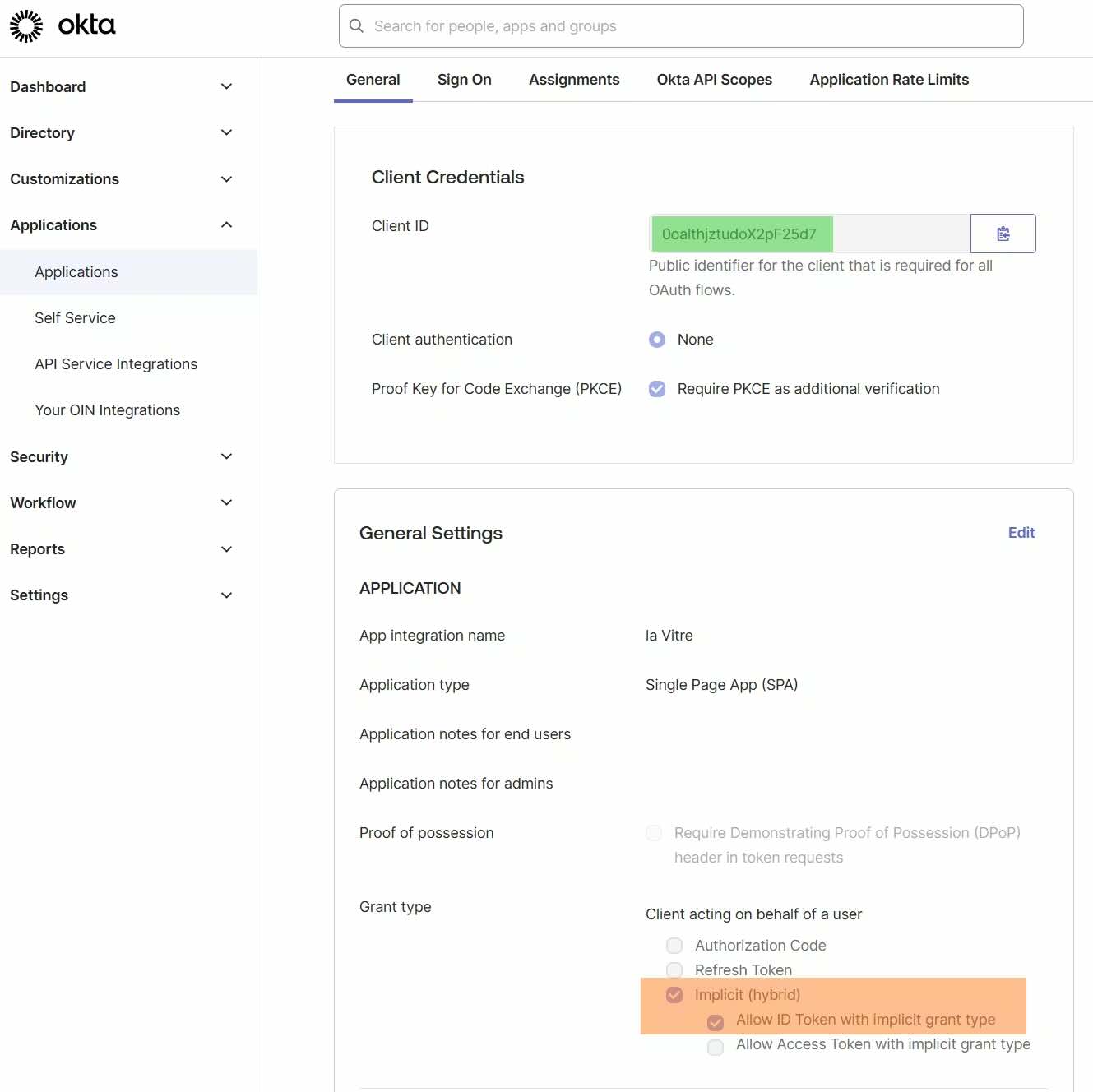The width and height of the screenshot is (1093, 1092).
Task: Select the 'la Vitre' app name text
Action: (669, 636)
